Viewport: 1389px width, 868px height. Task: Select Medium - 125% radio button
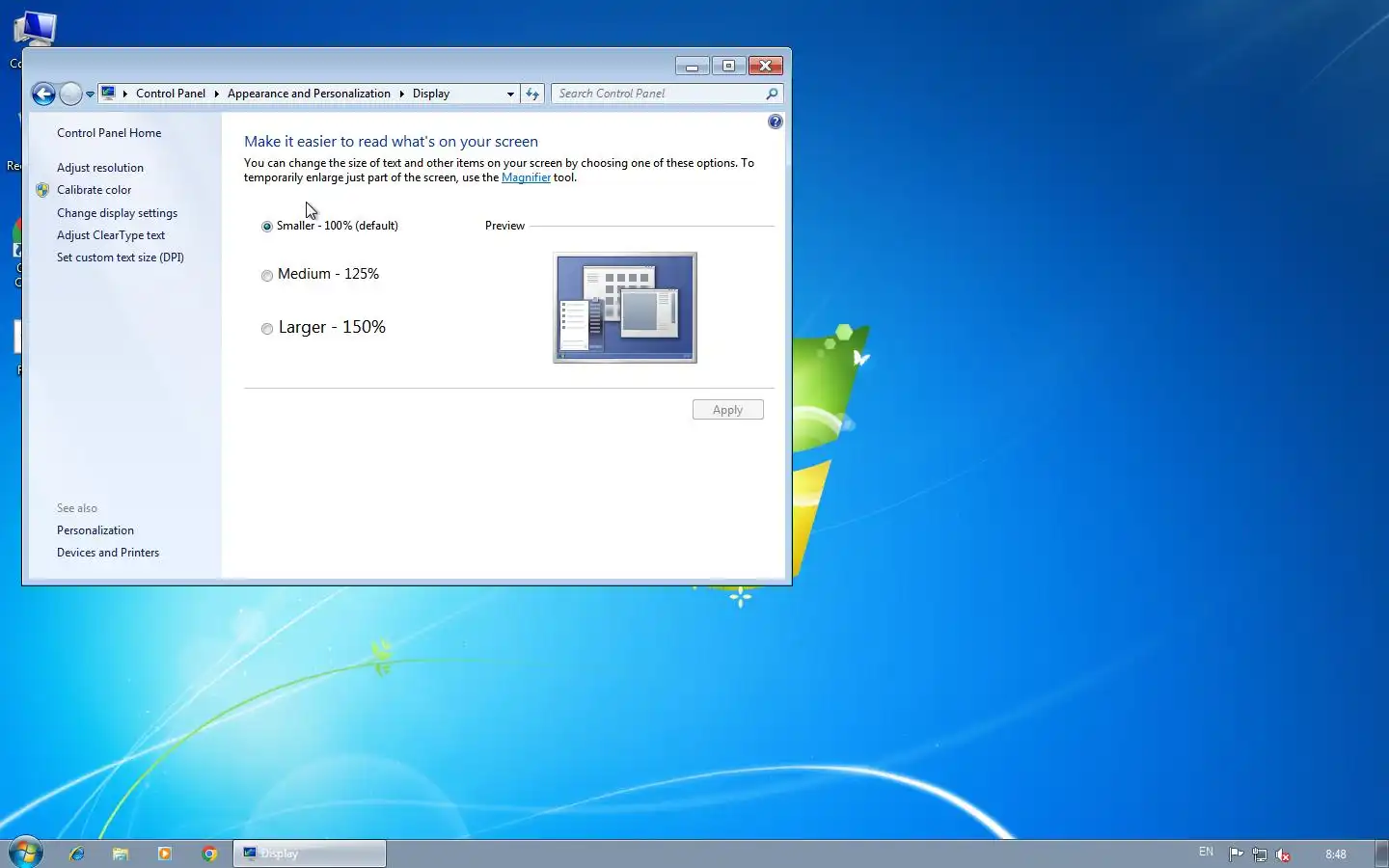coord(267,276)
